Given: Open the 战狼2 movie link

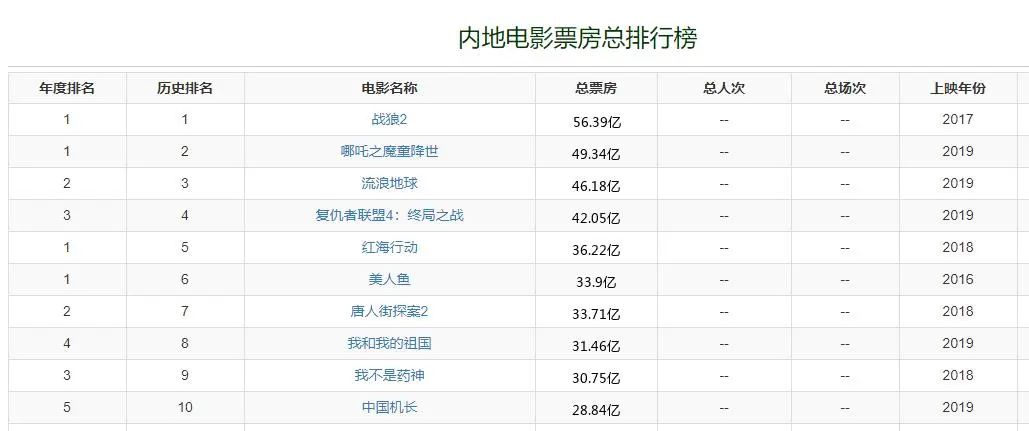Looking at the screenshot, I should [389, 120].
